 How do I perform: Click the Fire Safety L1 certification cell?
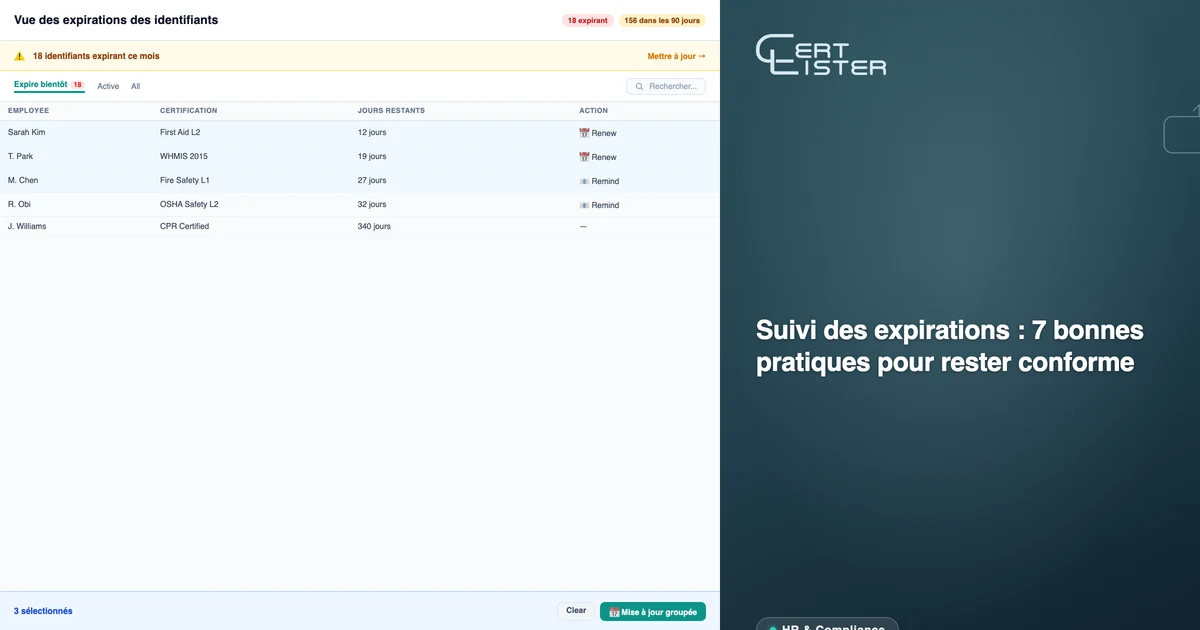click(x=185, y=180)
